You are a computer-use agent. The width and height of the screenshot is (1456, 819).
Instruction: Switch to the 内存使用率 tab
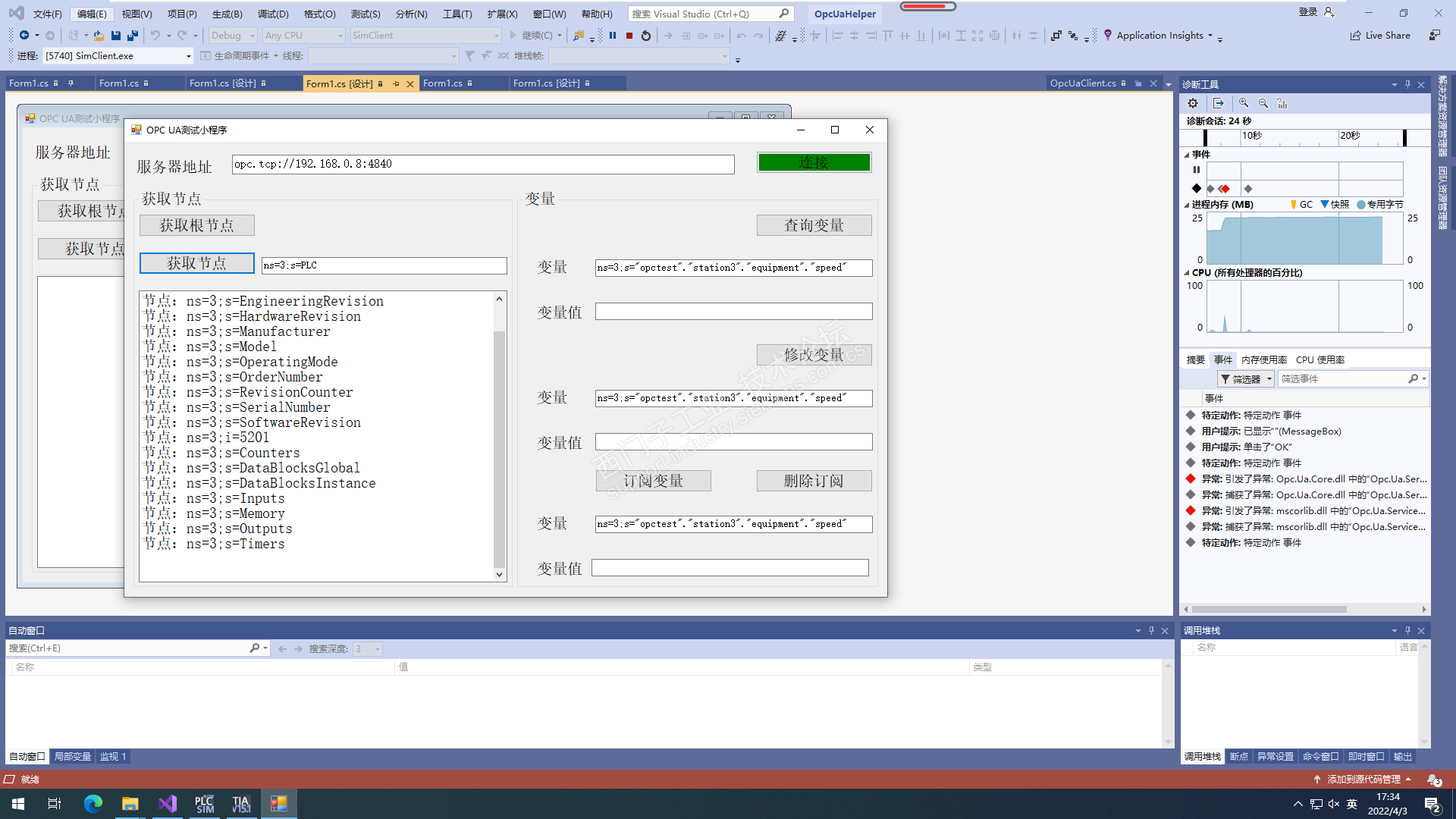click(x=1264, y=360)
